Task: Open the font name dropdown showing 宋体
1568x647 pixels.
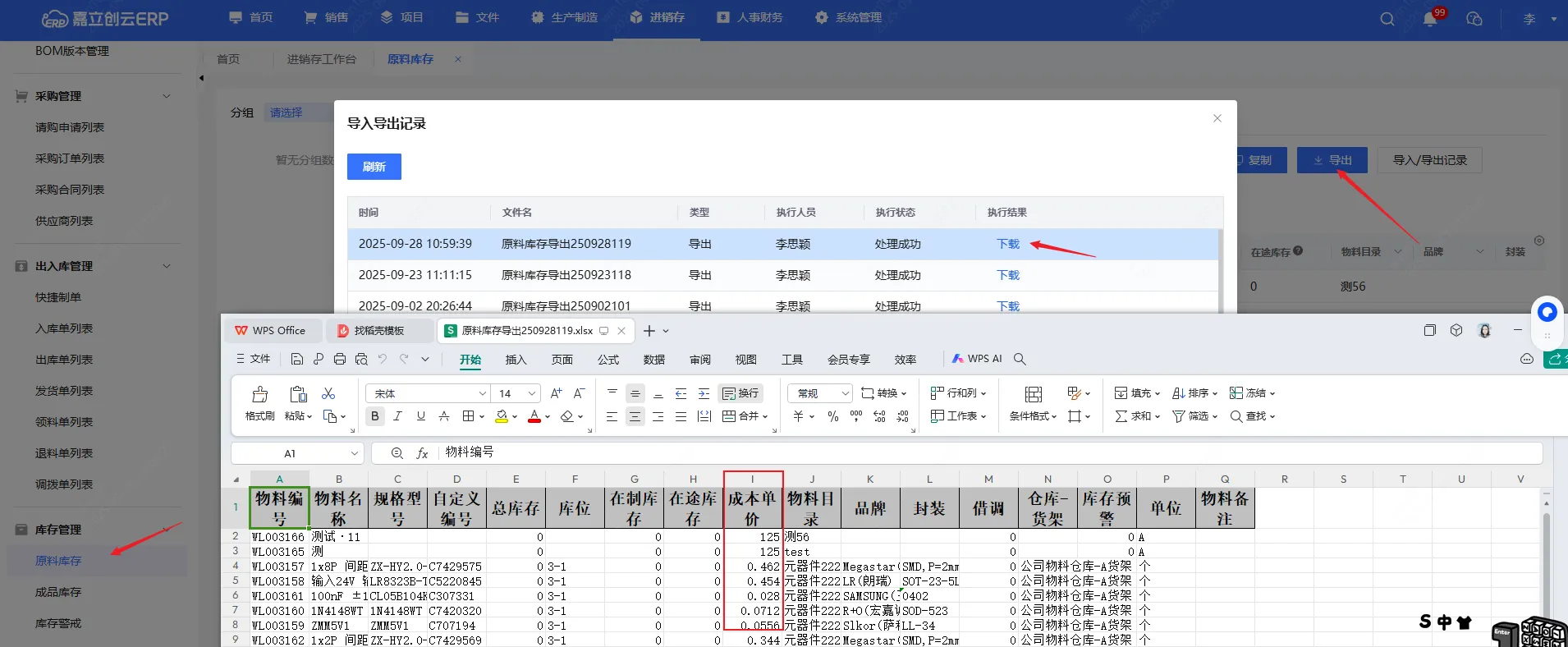Action: (482, 394)
